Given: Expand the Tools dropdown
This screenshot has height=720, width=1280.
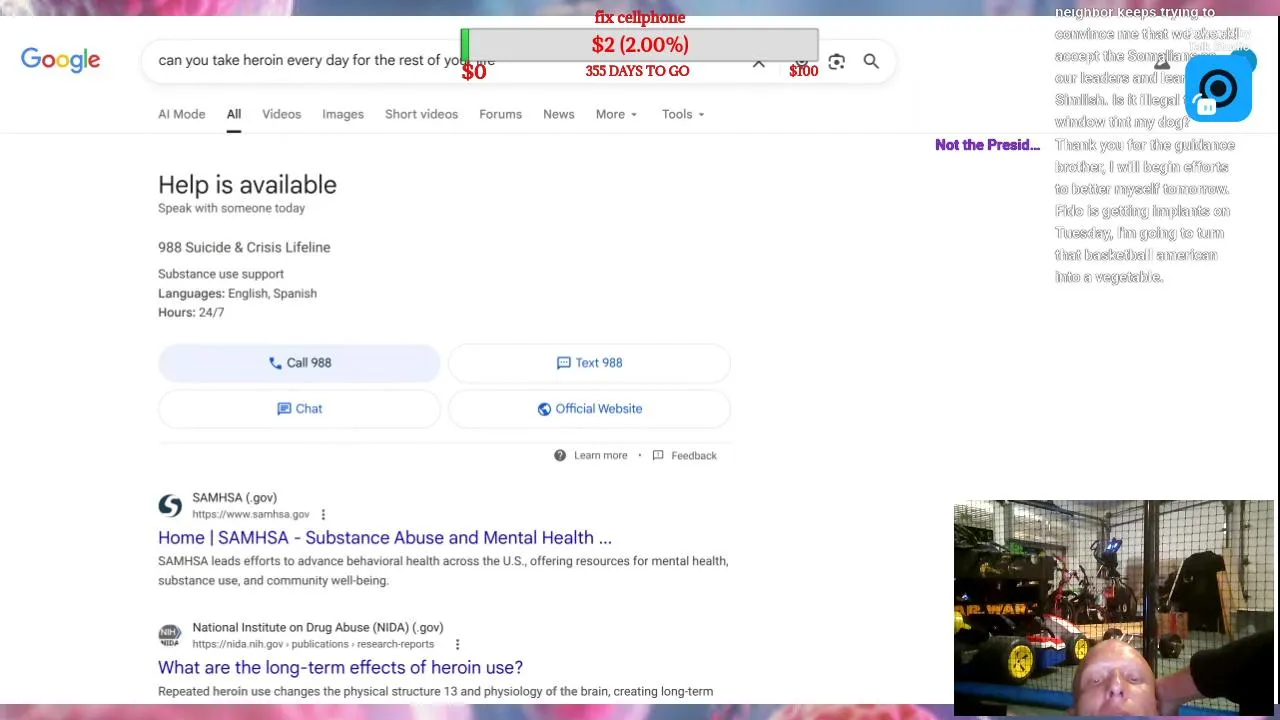Looking at the screenshot, I should [683, 114].
